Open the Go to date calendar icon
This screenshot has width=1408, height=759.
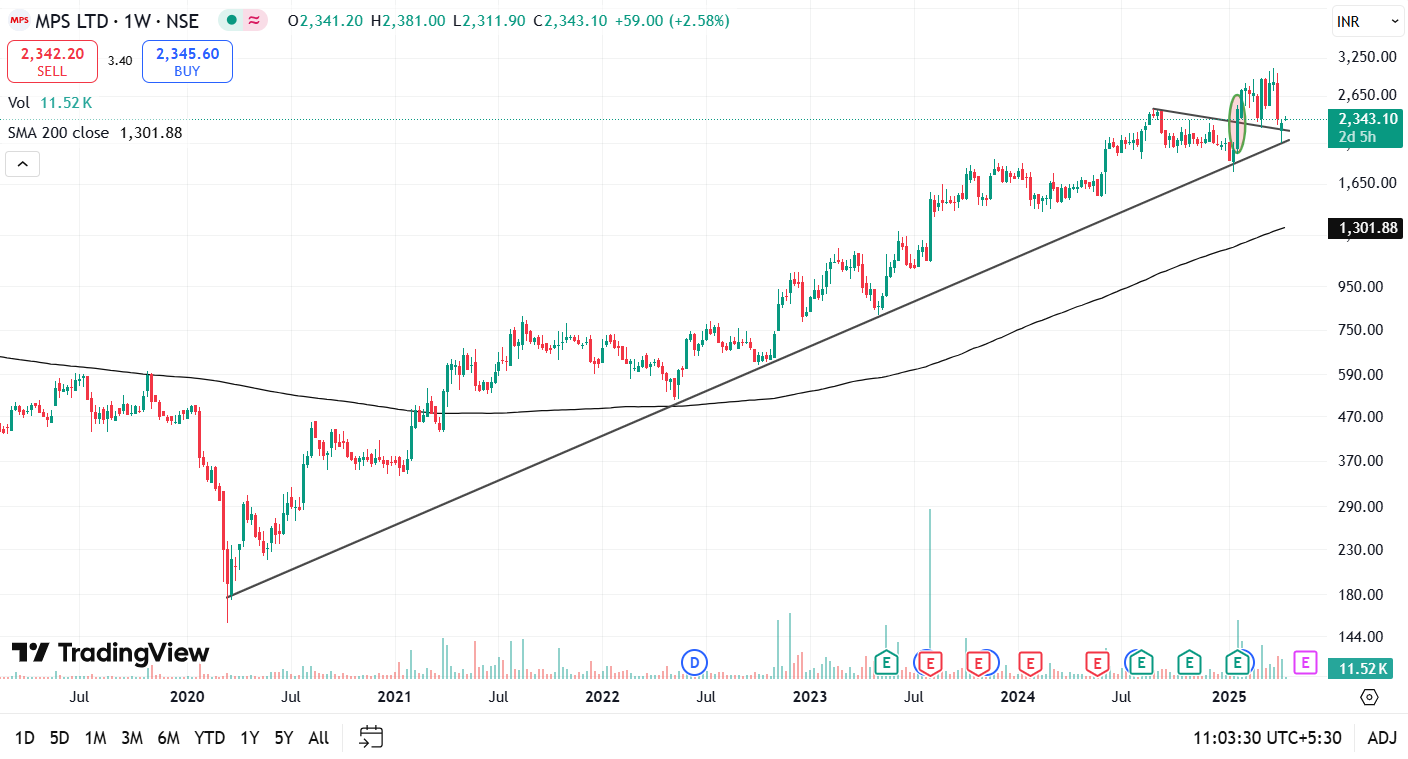click(371, 738)
